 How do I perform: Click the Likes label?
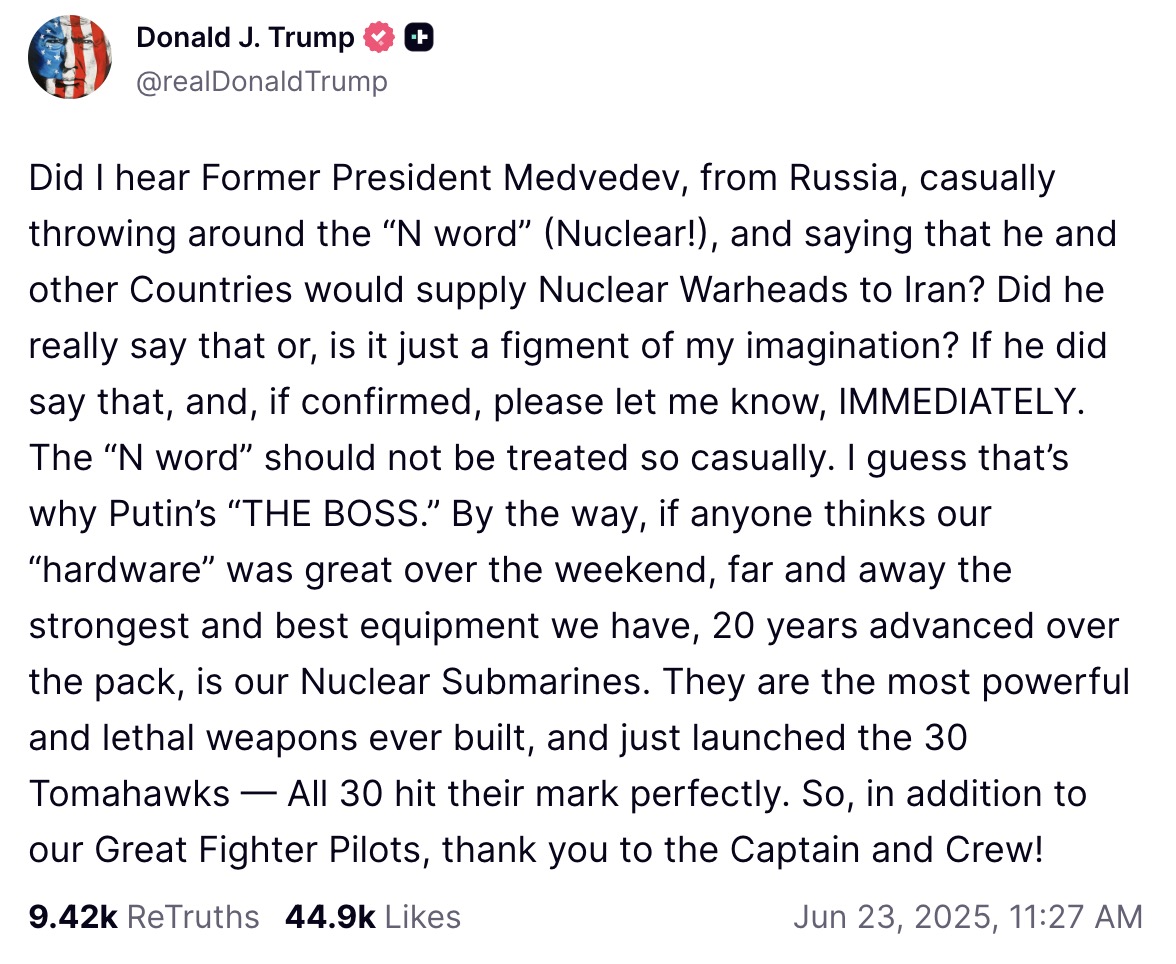[423, 916]
